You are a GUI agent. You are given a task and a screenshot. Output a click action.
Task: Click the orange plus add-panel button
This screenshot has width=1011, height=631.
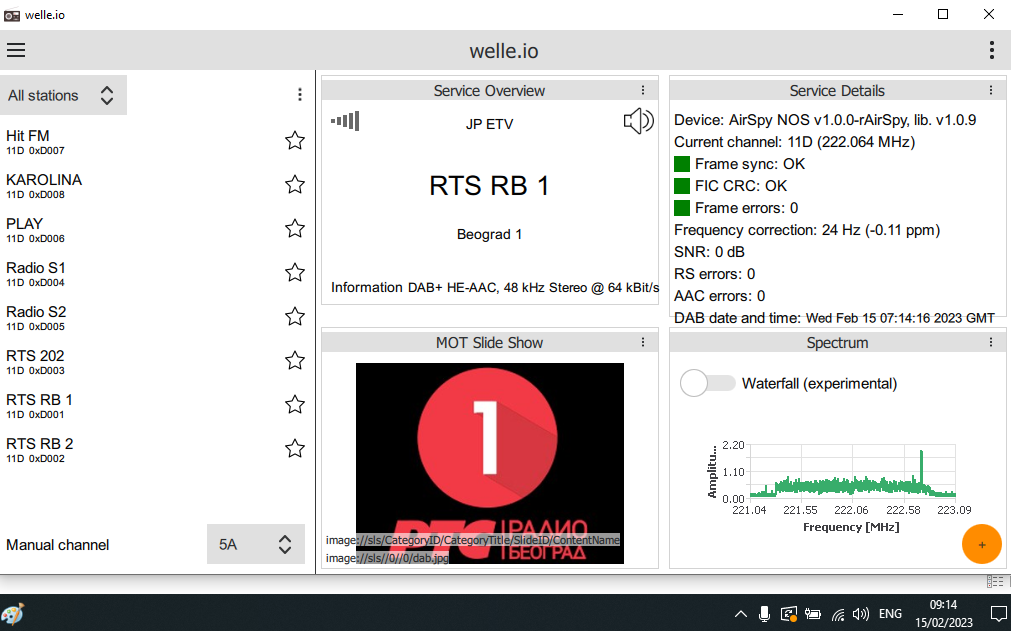click(981, 544)
